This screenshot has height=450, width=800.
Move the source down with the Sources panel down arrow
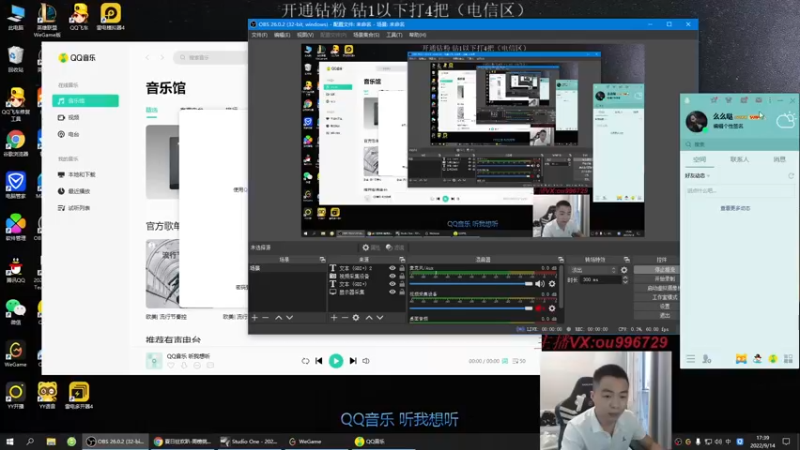coord(380,317)
